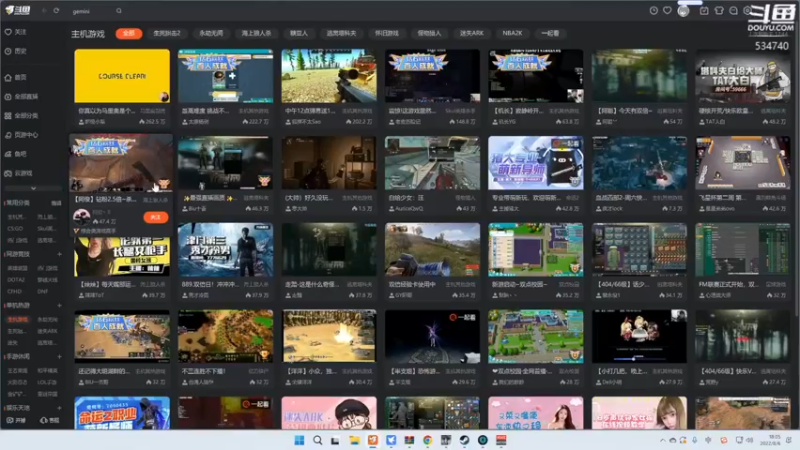800x450 pixels.
Task: Click red highlighted 主机游戏 sidebar link
Action: tap(18, 319)
